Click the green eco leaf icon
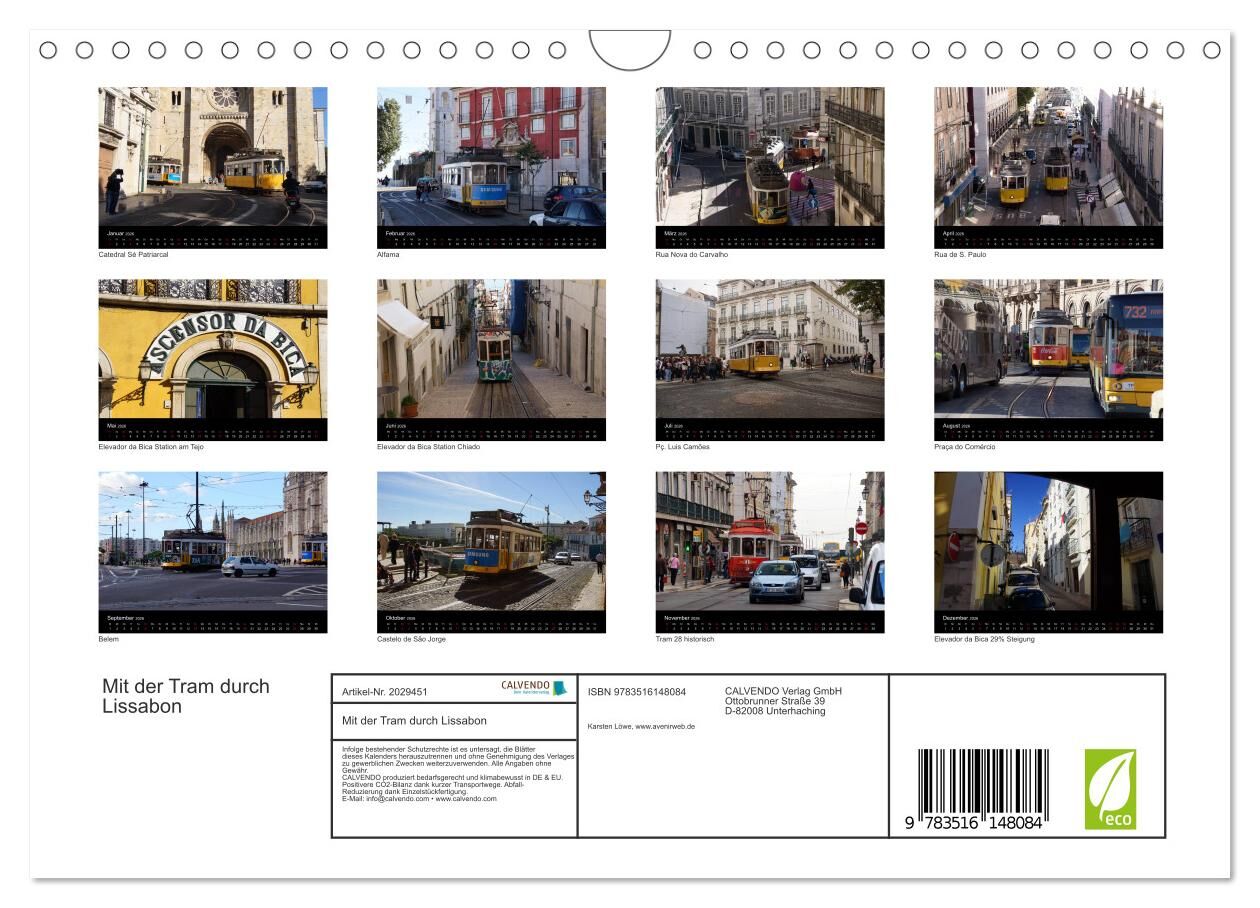1260x908 pixels. pos(1110,789)
